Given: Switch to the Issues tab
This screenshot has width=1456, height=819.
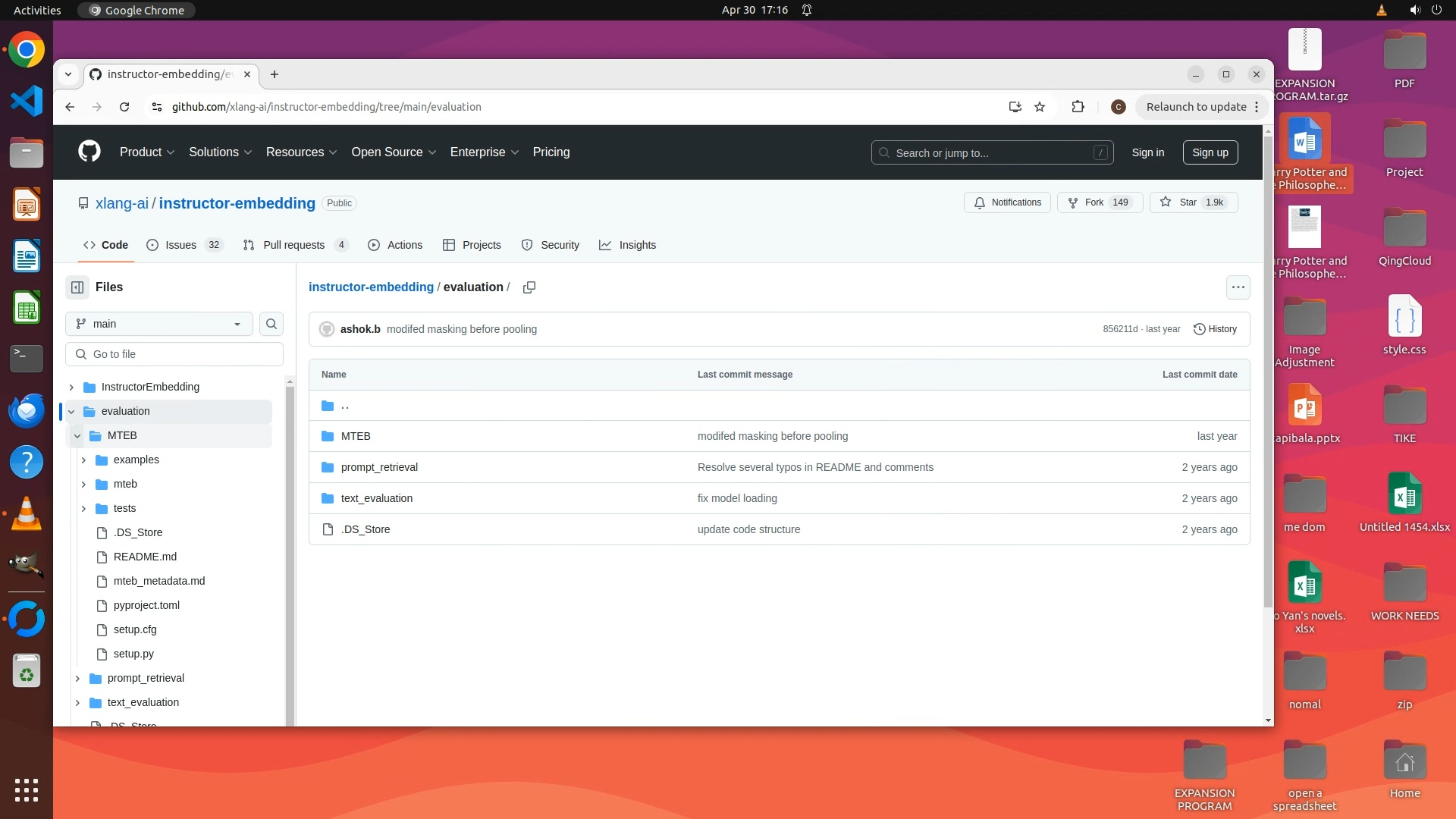Looking at the screenshot, I should (180, 245).
